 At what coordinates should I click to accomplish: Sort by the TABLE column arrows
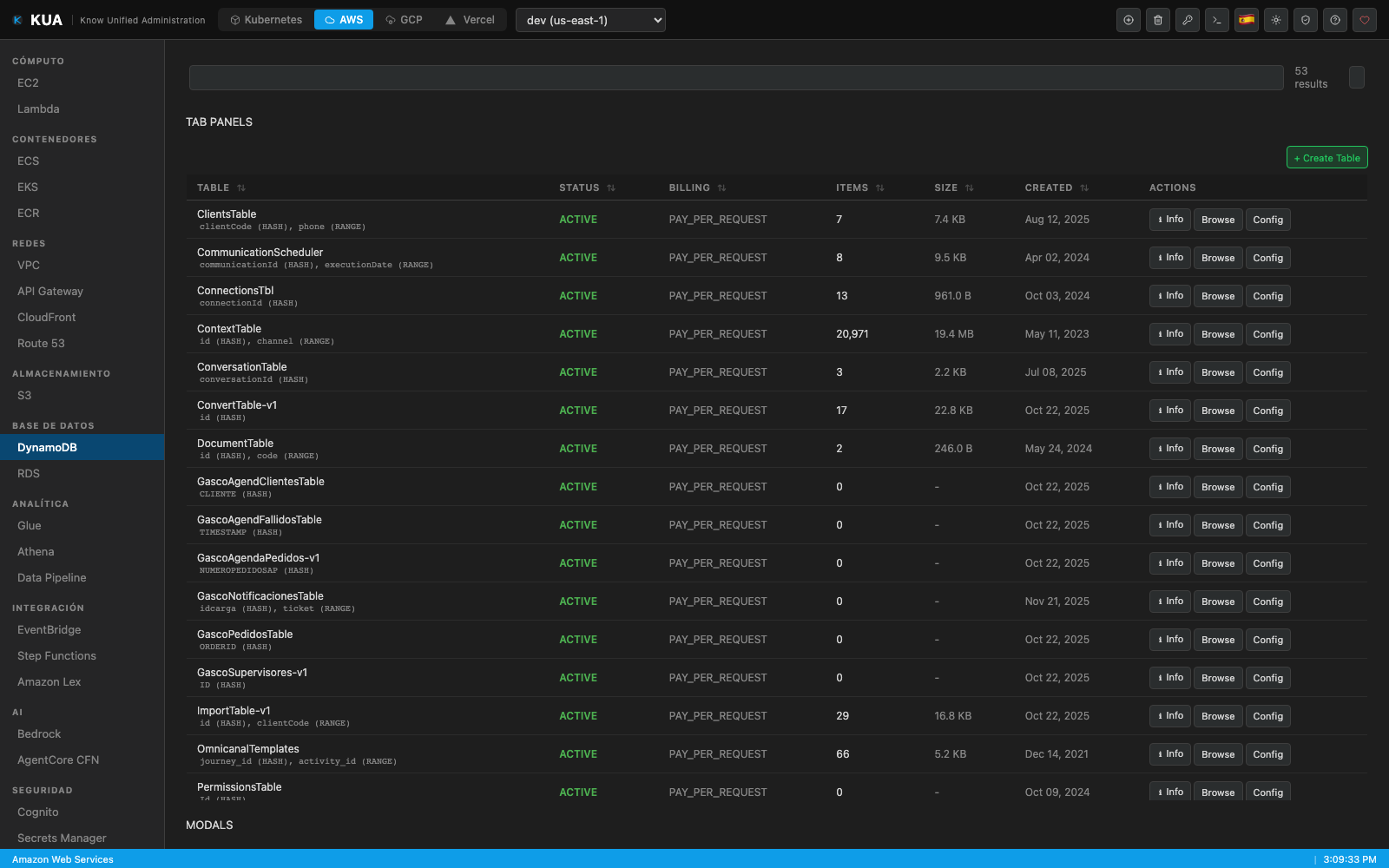(241, 187)
